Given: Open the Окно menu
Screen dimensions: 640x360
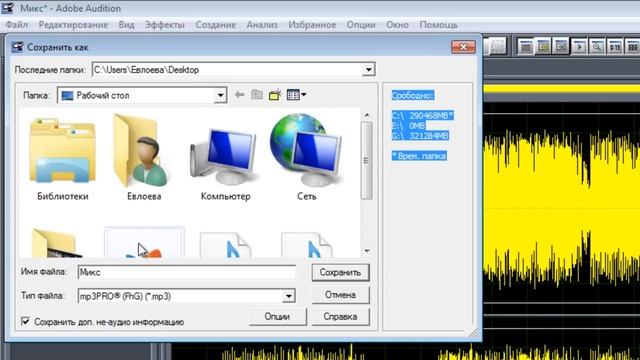Looking at the screenshot, I should click(398, 25).
